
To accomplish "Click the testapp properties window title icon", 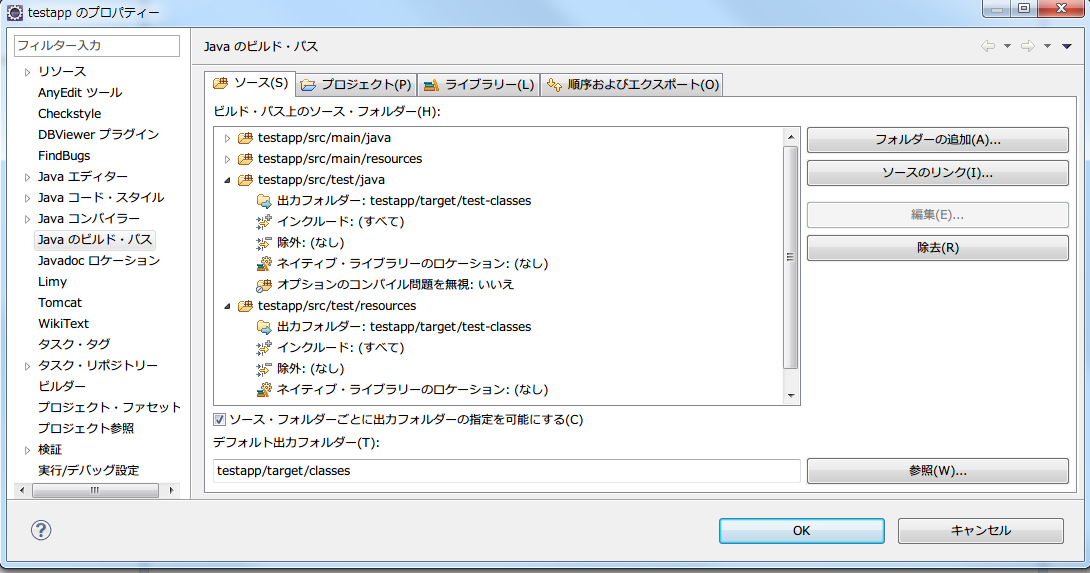I will click(x=15, y=12).
